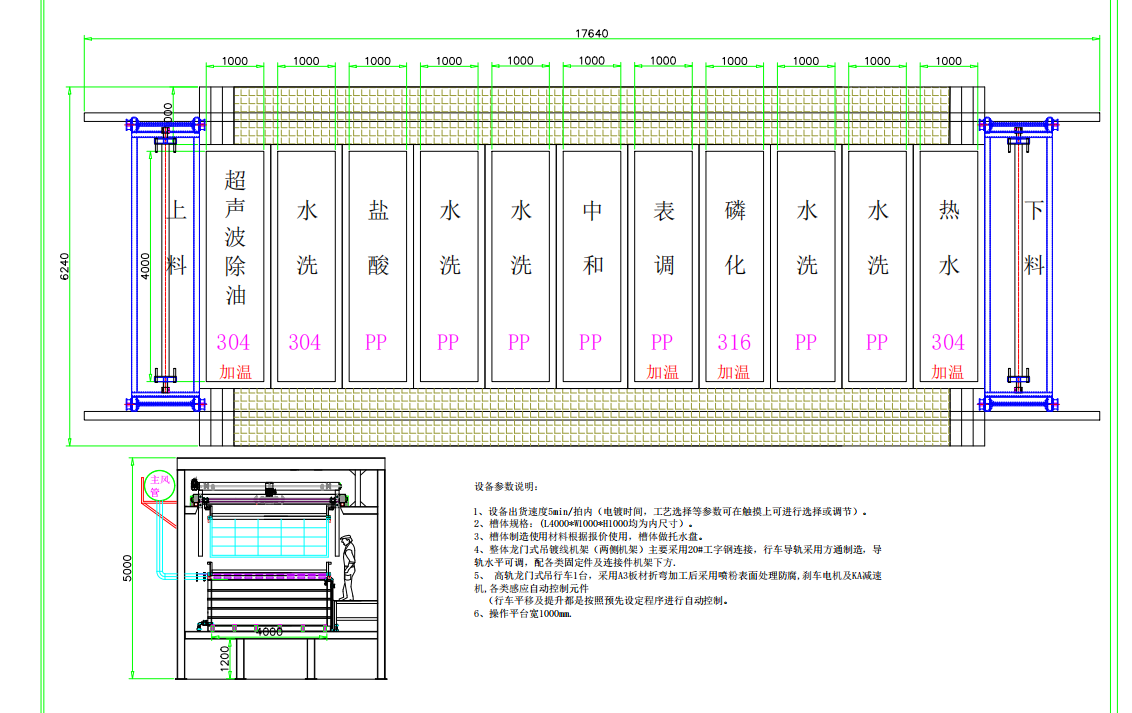Select the 304 label under 热水
Viewport: 1132px width, 713px height.
pos(948,342)
